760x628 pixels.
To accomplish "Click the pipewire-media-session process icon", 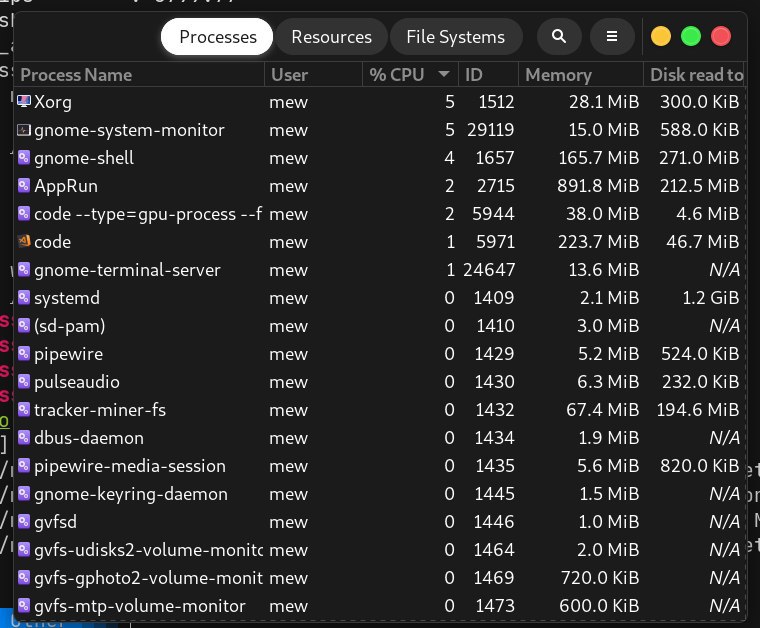I will click(x=24, y=466).
